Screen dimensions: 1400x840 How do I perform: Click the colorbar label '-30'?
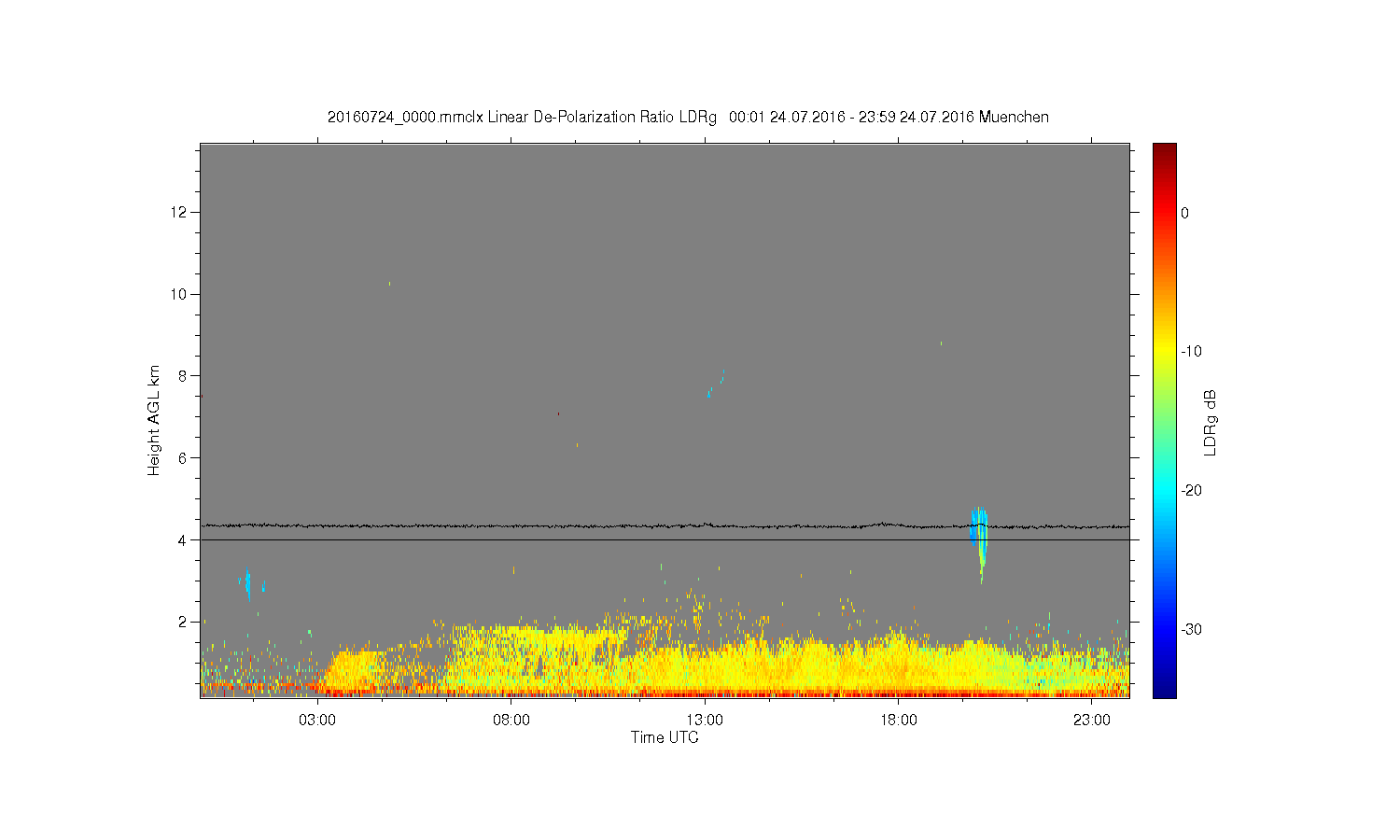(1191, 630)
